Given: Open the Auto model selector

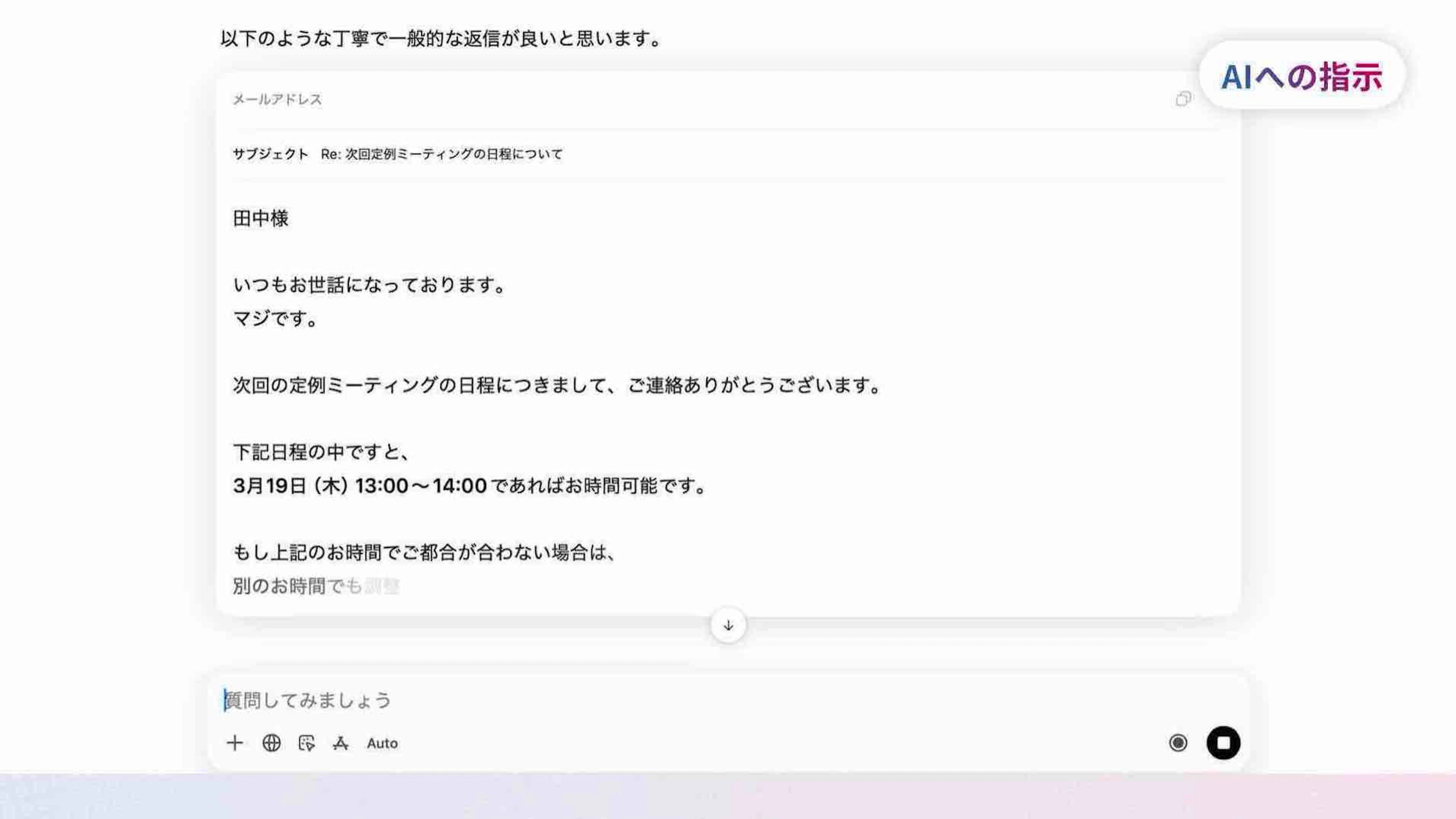Looking at the screenshot, I should [382, 743].
